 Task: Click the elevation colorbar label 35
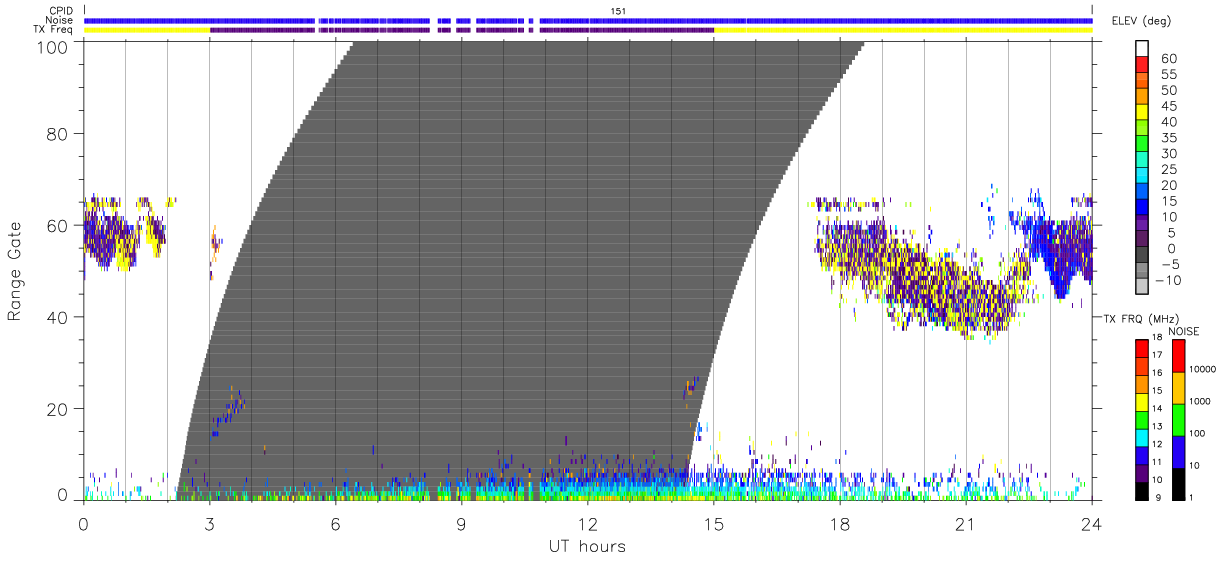[1167, 138]
